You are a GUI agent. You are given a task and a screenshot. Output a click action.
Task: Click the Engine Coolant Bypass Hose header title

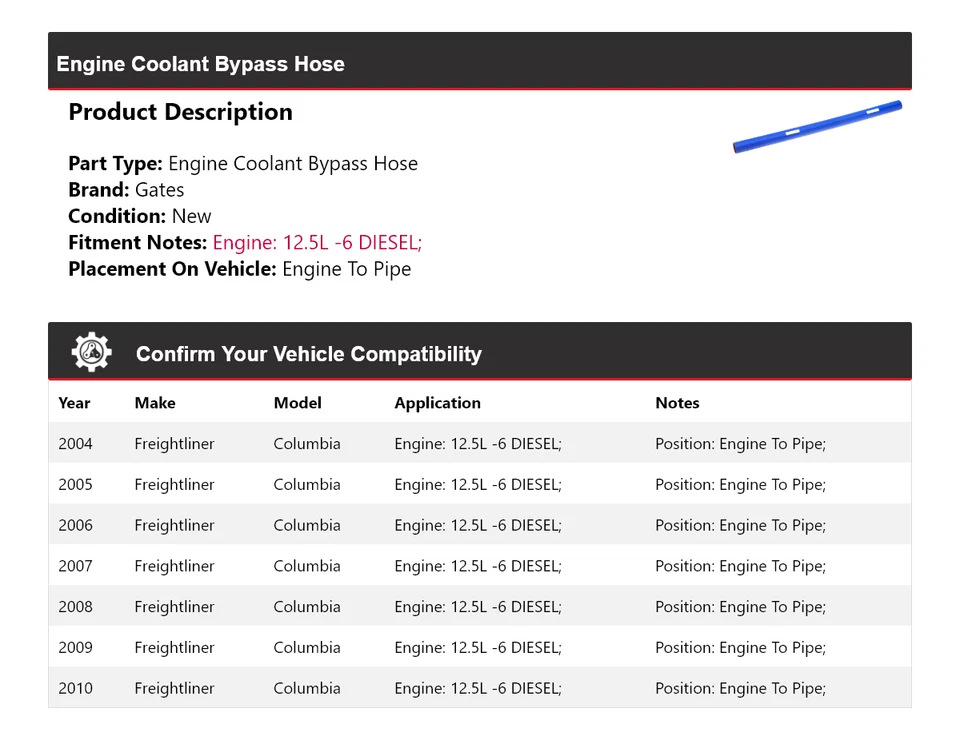200,64
